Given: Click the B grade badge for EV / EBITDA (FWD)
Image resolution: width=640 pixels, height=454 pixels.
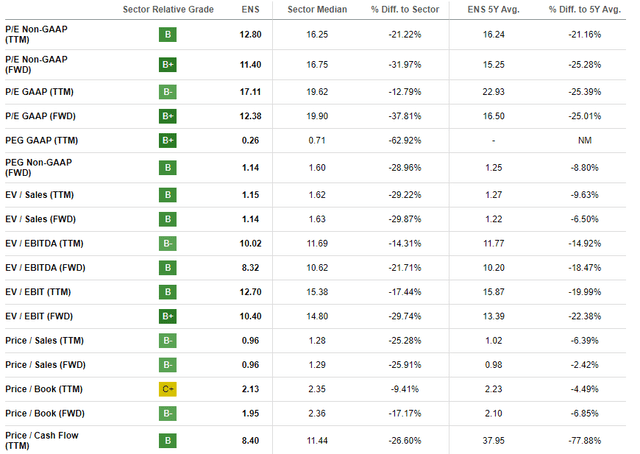Looking at the screenshot, I should 168,268.
